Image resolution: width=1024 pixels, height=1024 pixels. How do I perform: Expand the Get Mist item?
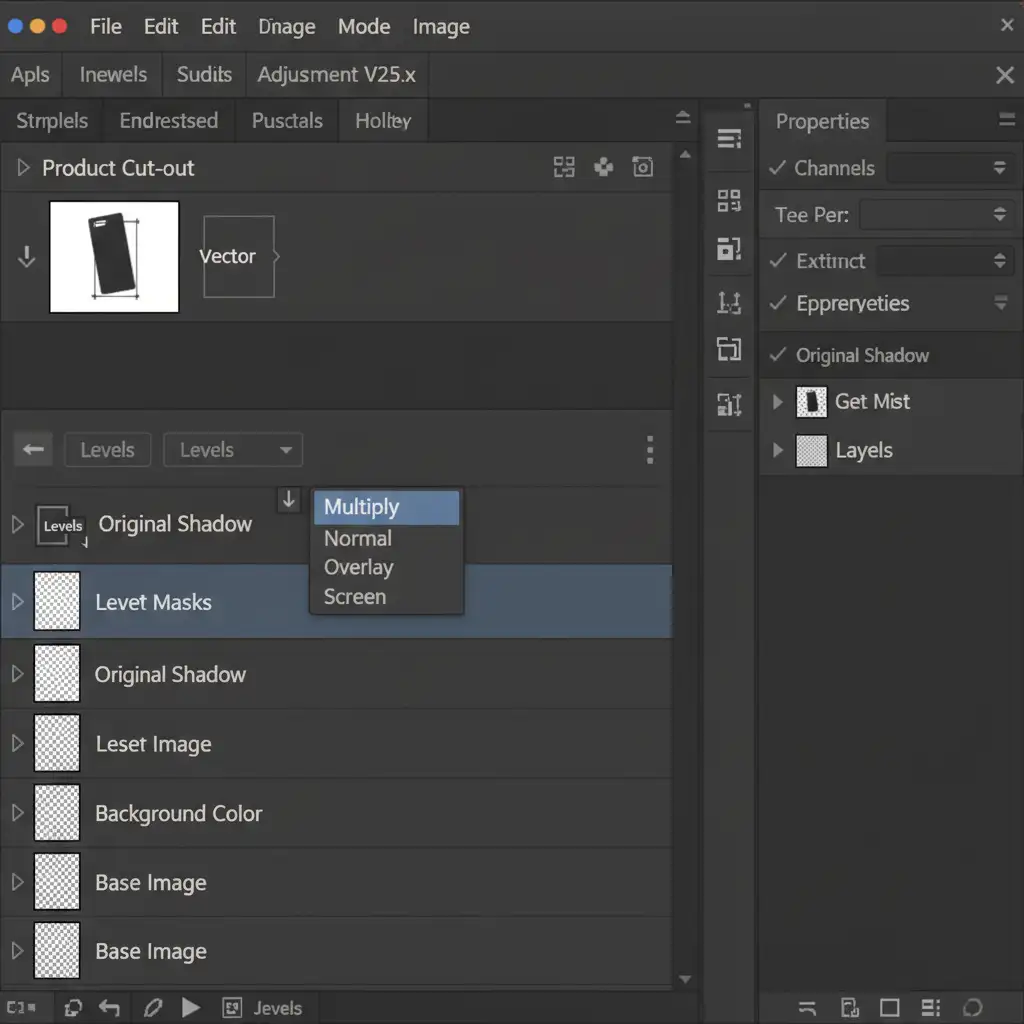[778, 402]
